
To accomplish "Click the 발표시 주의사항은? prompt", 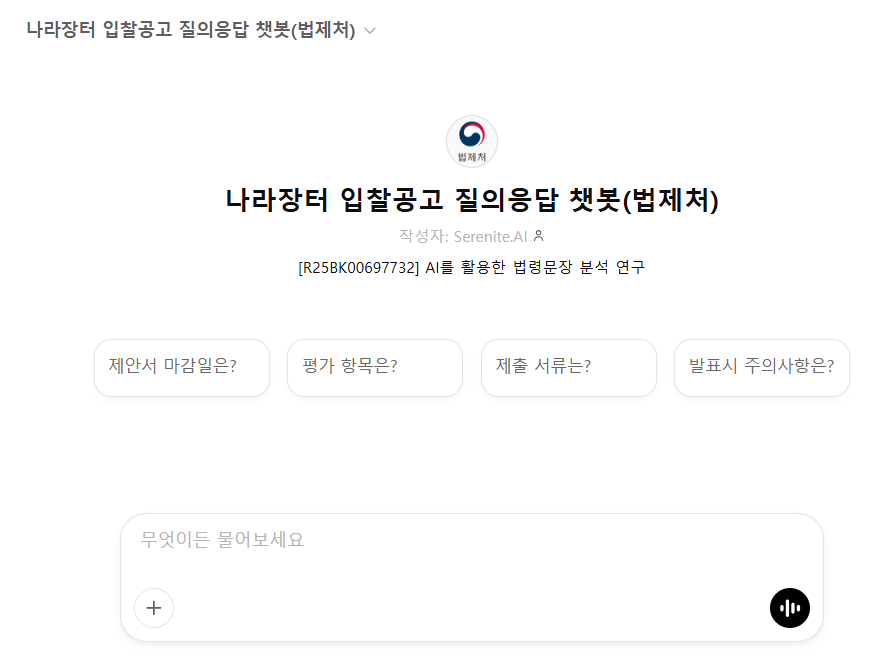I will tap(761, 367).
